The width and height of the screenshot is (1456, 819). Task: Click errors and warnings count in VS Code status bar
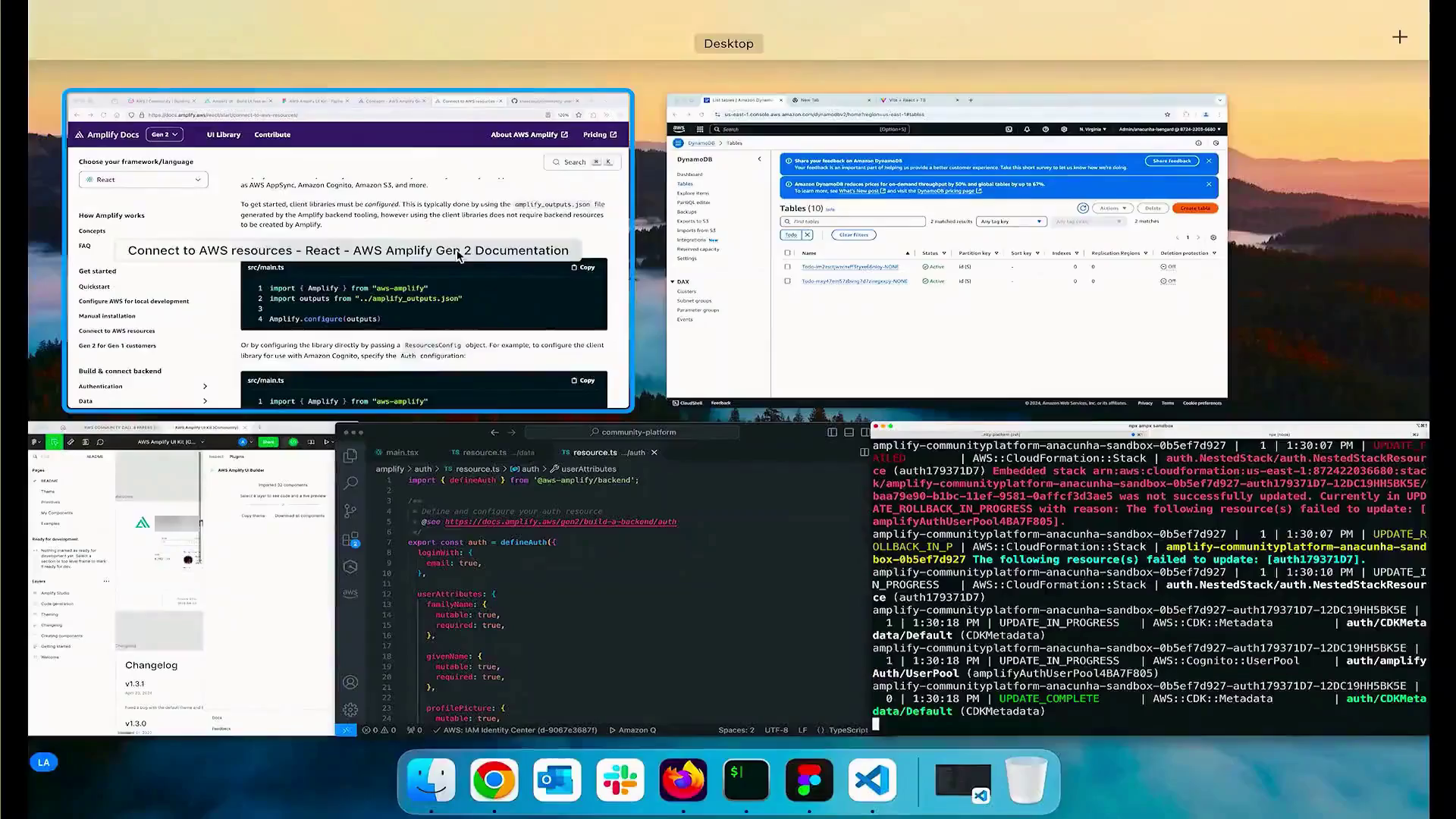click(379, 730)
